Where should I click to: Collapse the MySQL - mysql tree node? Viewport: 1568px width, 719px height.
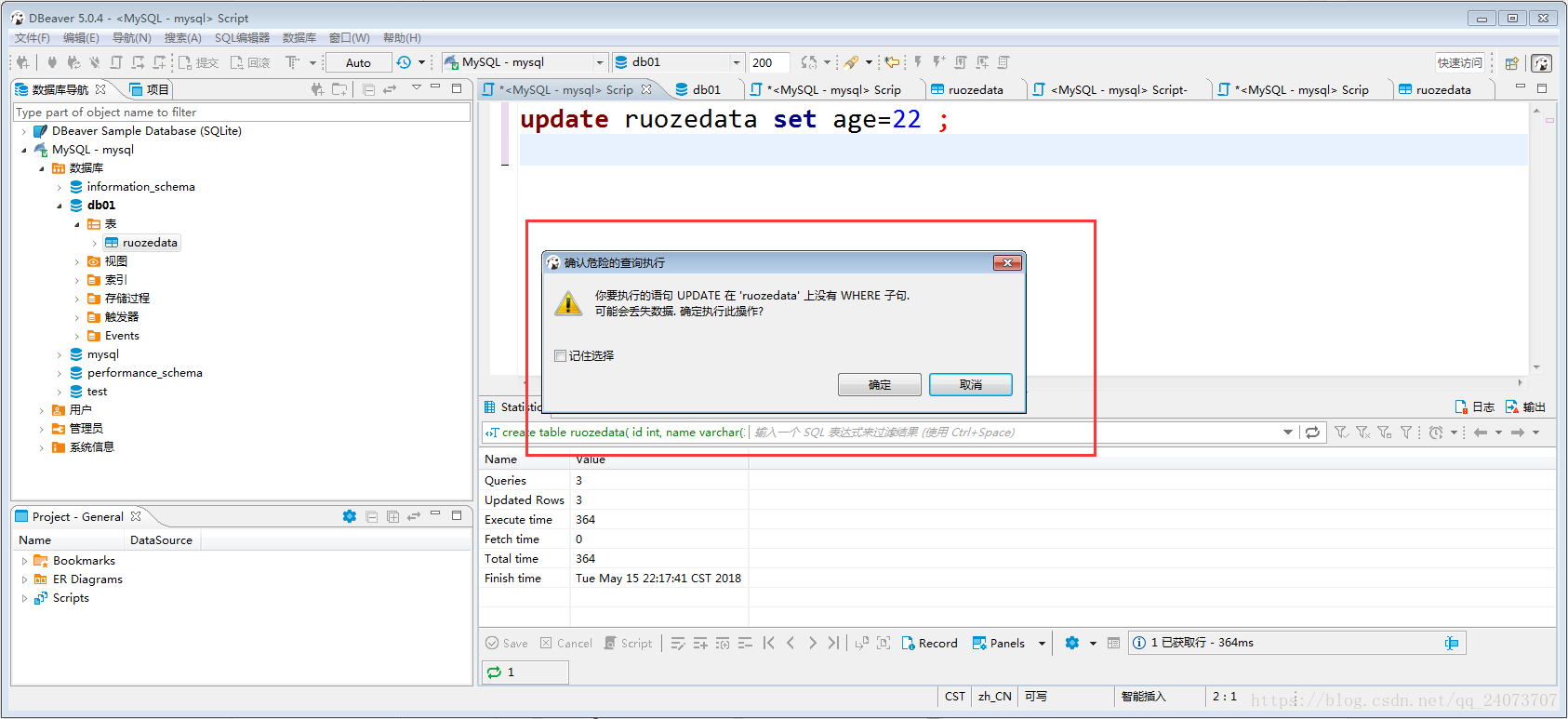tap(24, 150)
